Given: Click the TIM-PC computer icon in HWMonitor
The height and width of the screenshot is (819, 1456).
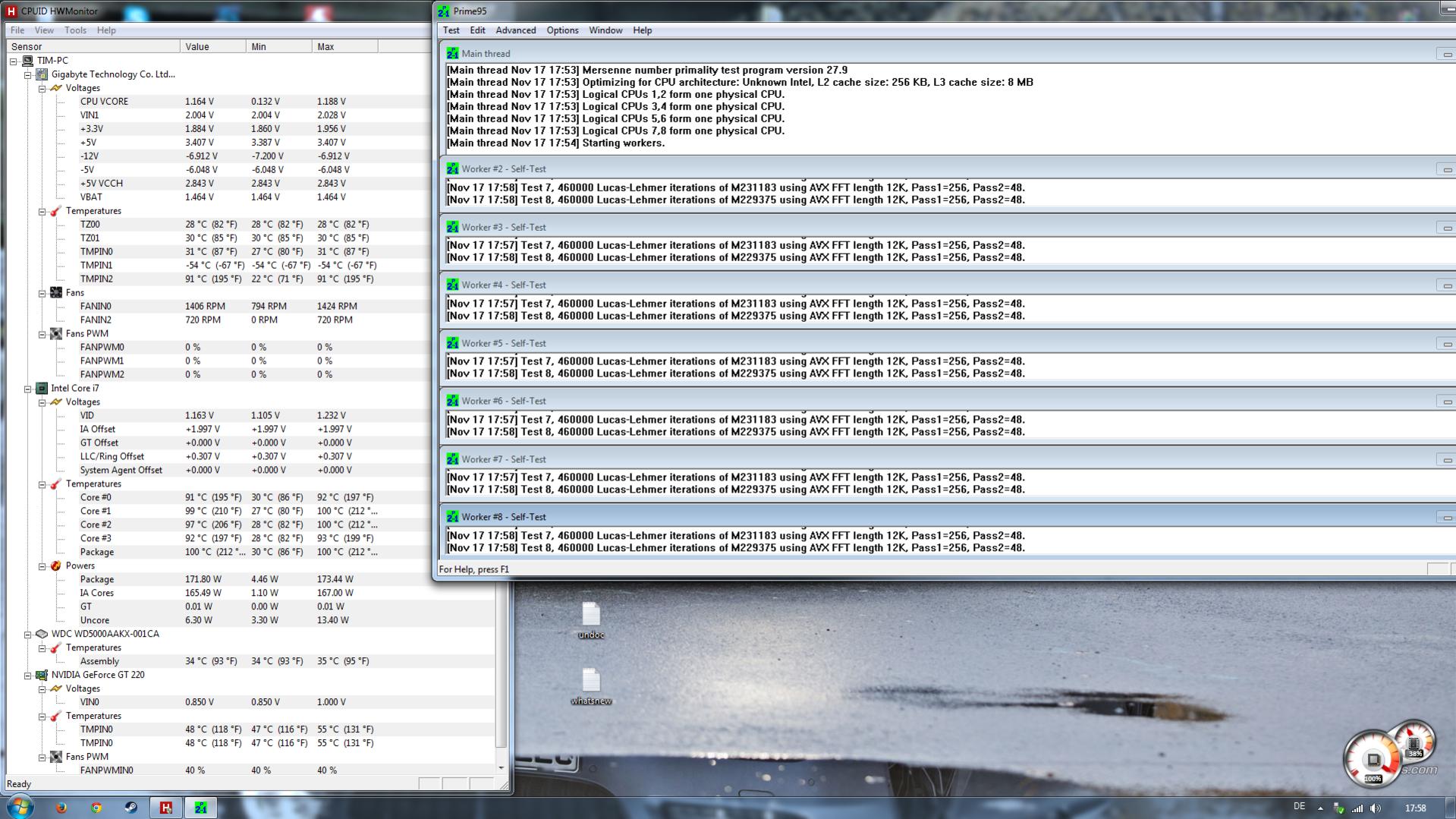Looking at the screenshot, I should point(27,61).
